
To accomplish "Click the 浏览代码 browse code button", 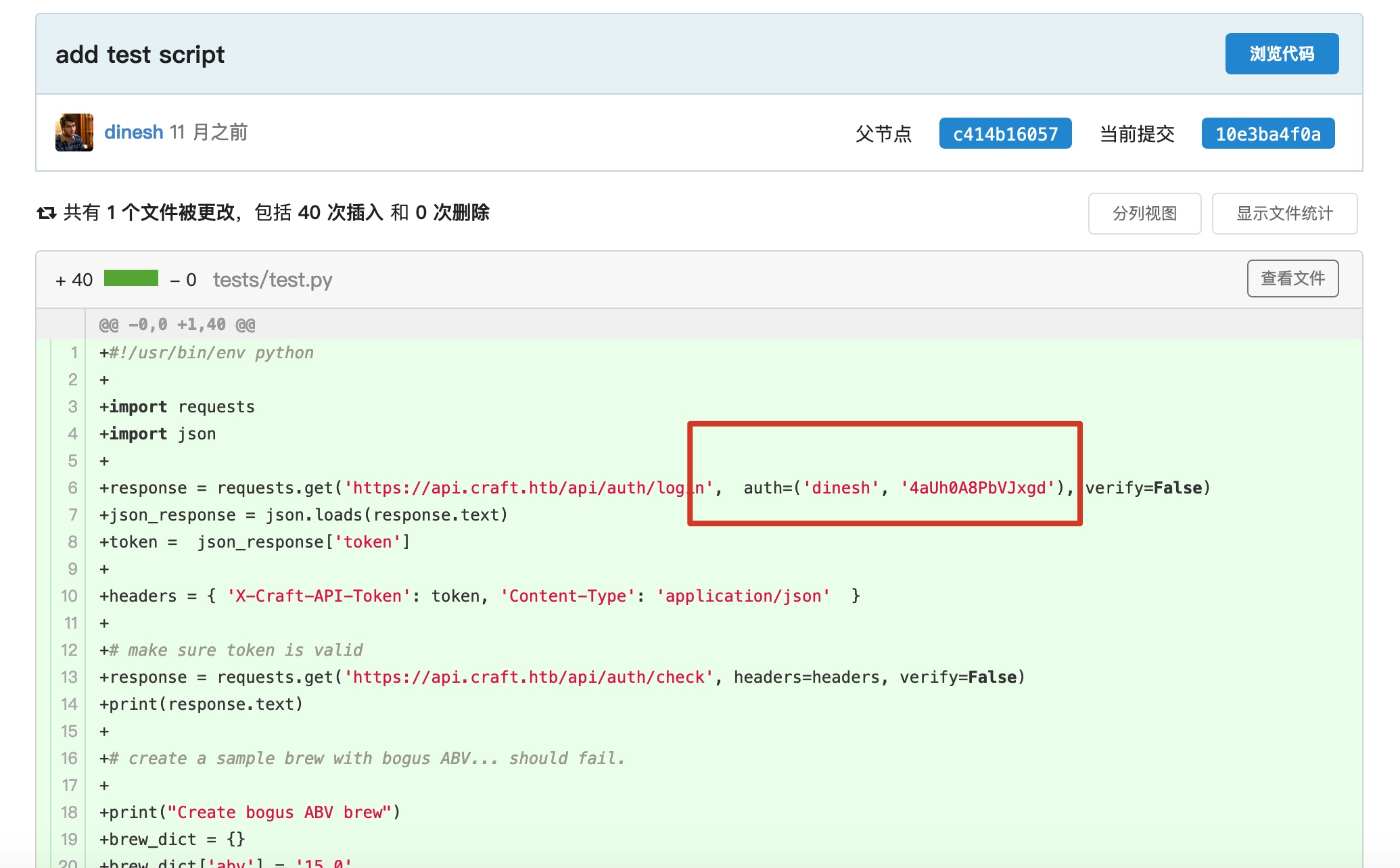I will pos(1281,54).
